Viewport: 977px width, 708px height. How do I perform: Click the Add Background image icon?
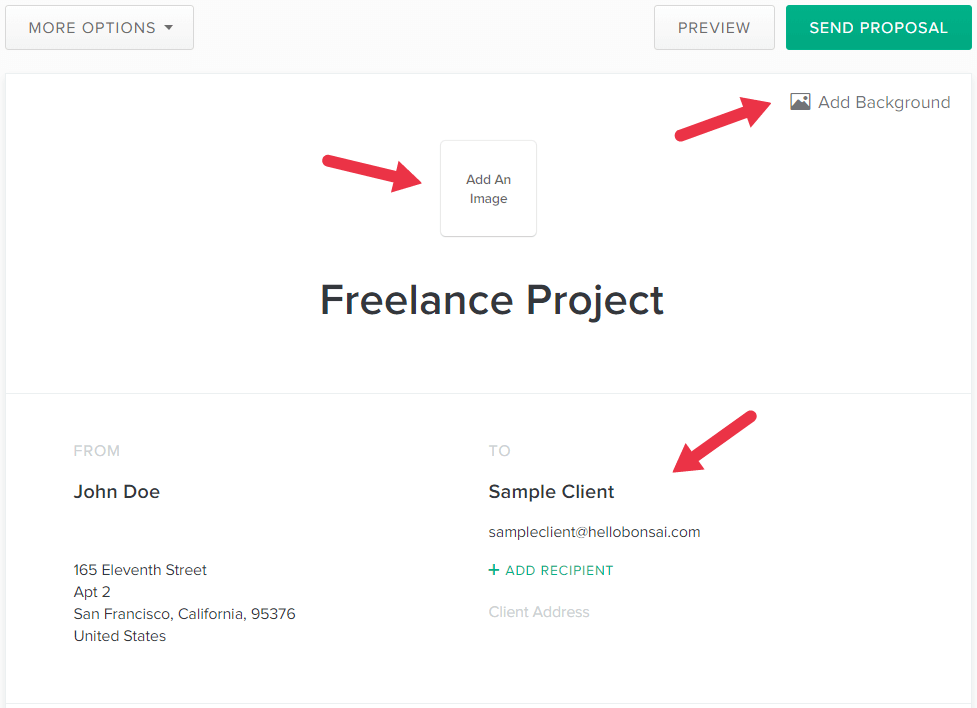(799, 101)
